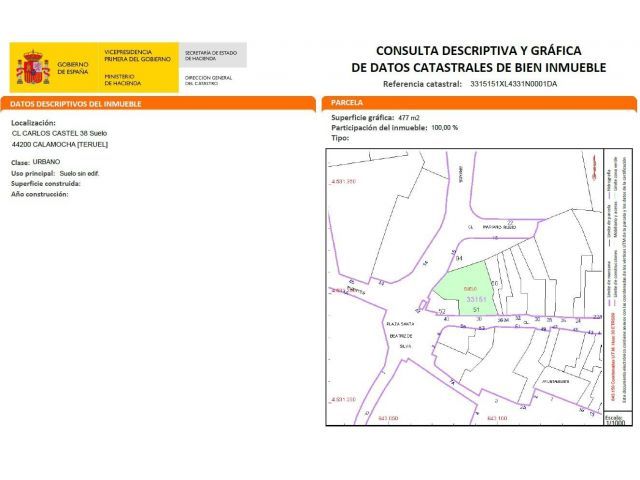Click the 'Uso principal:' label
Screen dimensions: 640x480
coord(33,173)
